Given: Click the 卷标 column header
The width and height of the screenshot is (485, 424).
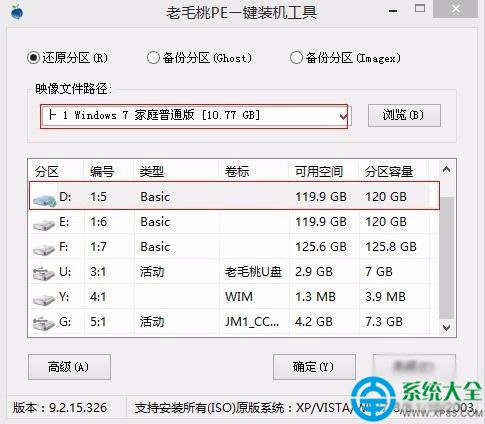Looking at the screenshot, I should [237, 172].
